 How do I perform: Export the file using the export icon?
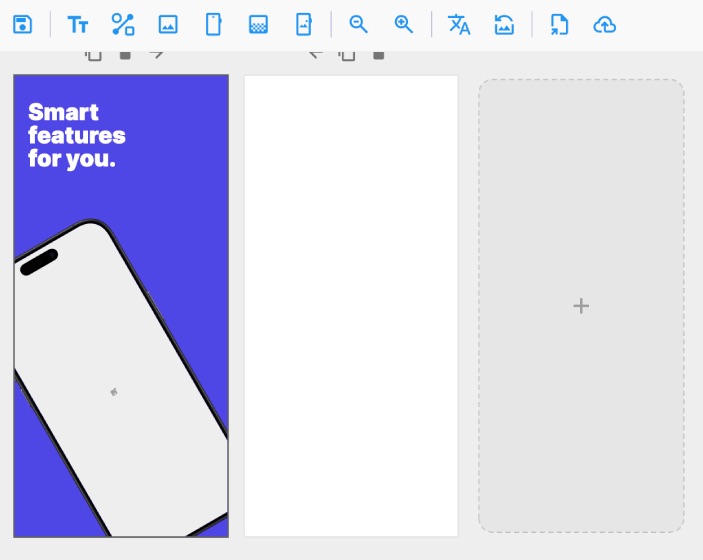tap(559, 24)
